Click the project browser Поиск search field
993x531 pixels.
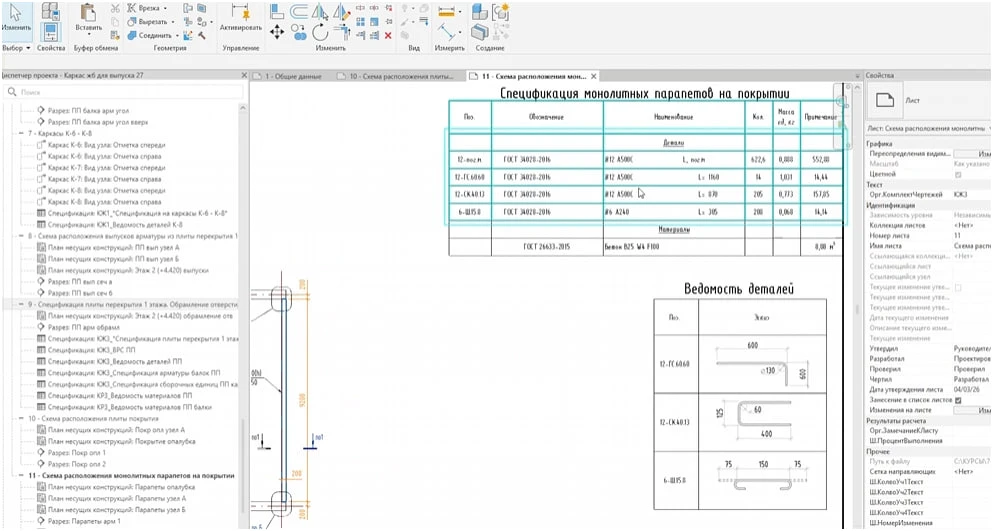click(x=124, y=92)
